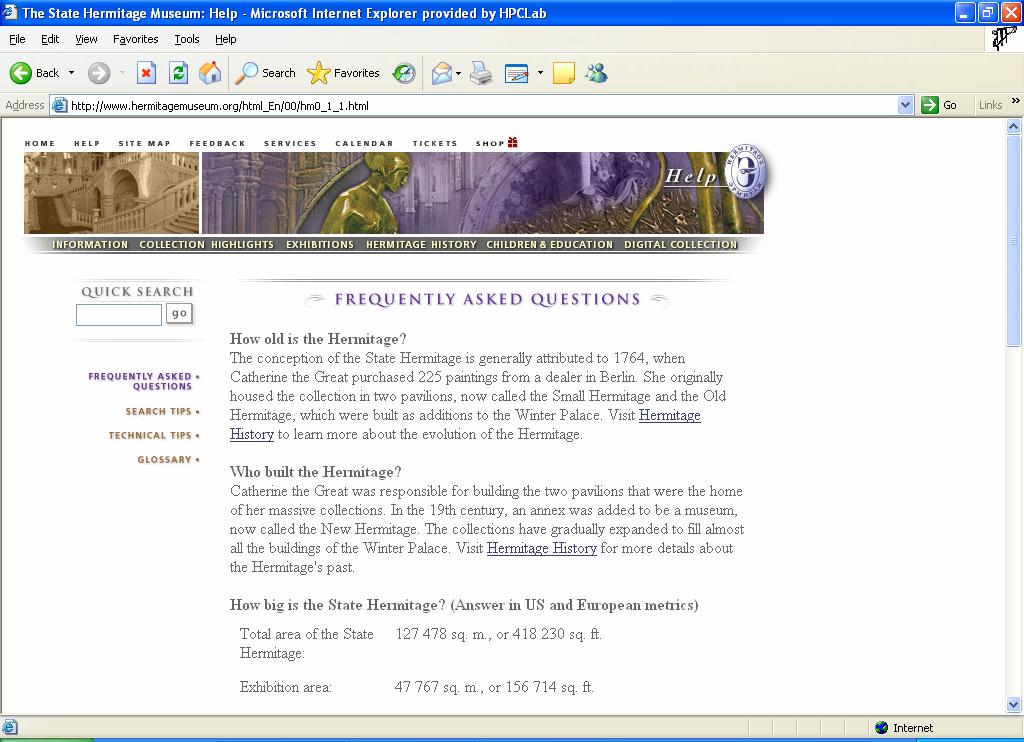Click the vertical scrollbar down arrow
The height and width of the screenshot is (742, 1024).
(1014, 704)
